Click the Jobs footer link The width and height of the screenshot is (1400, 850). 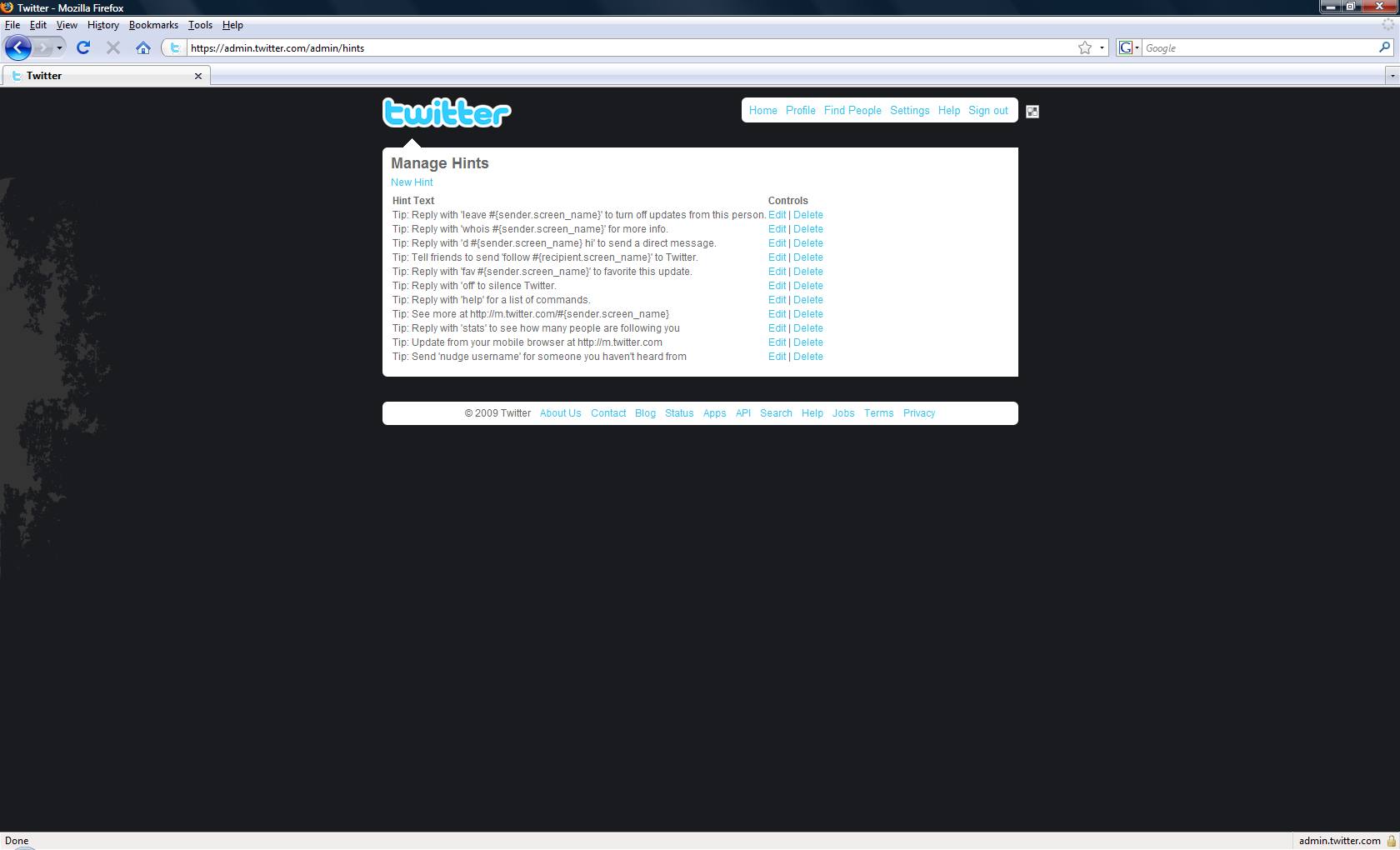tap(843, 413)
